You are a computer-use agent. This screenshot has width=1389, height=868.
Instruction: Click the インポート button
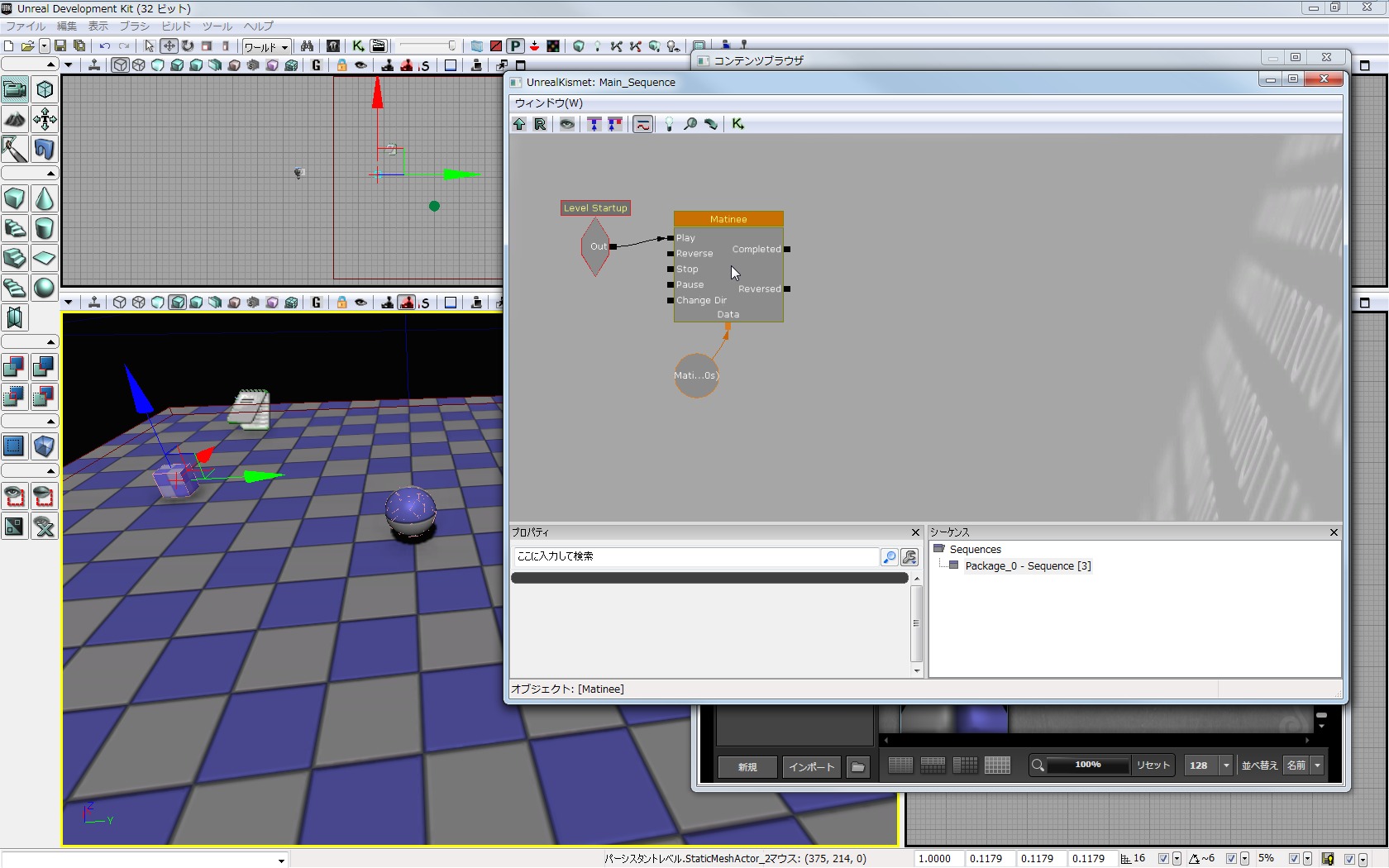(811, 767)
